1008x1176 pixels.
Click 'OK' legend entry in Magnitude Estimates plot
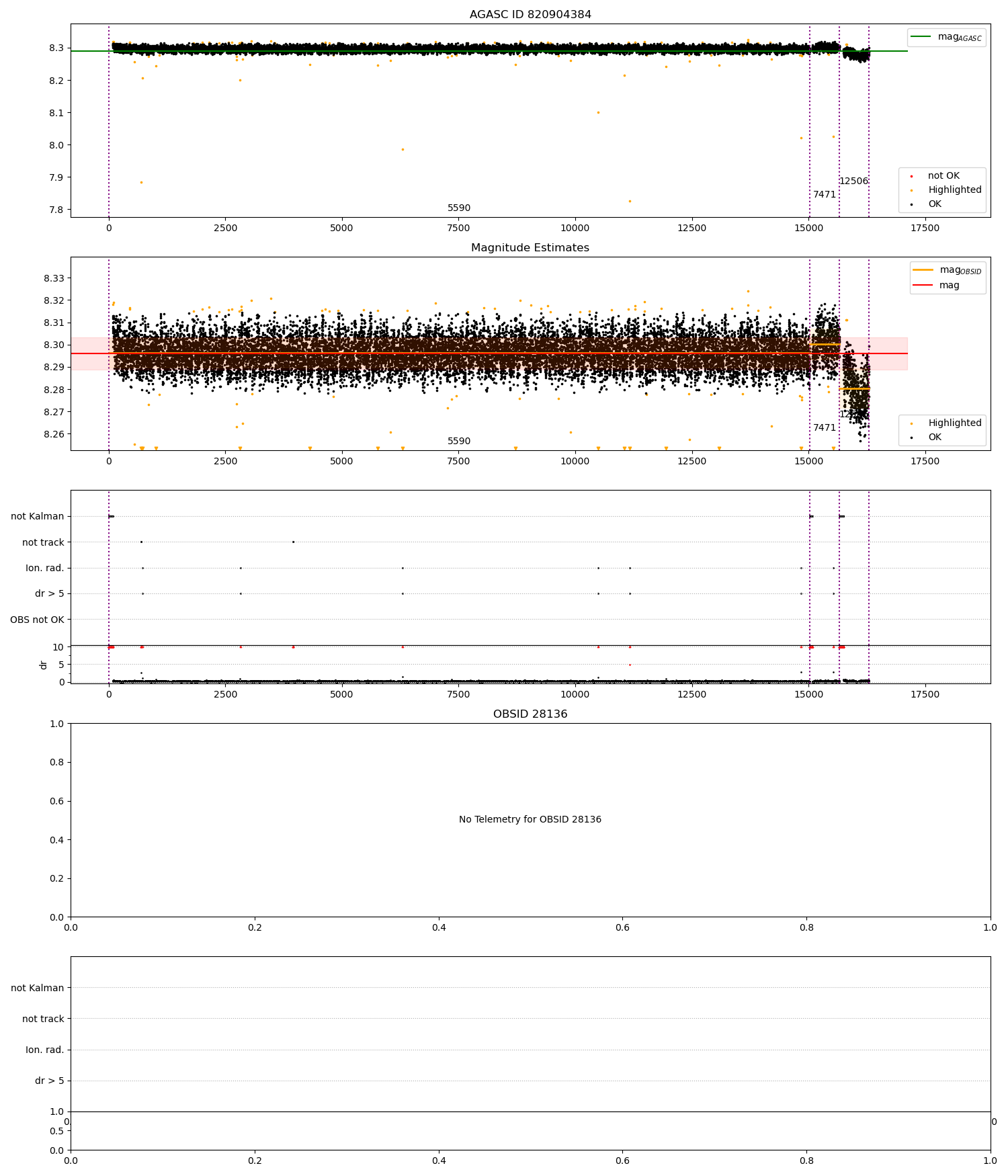935,437
